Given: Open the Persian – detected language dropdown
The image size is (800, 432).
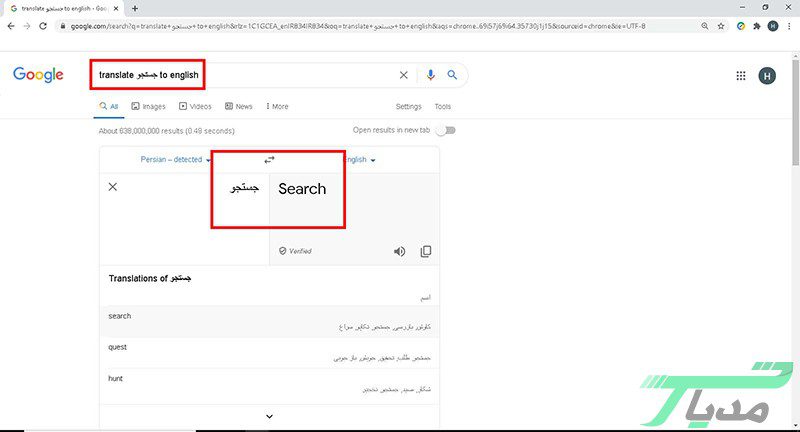Looking at the screenshot, I should tap(176, 160).
